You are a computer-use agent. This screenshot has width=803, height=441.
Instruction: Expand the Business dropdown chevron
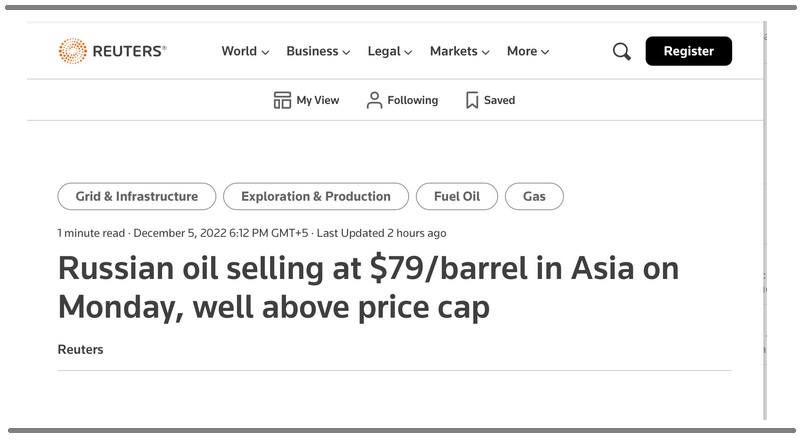[347, 52]
